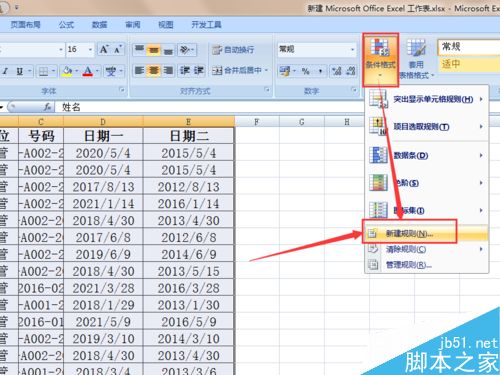The height and width of the screenshot is (375, 500).
Task: Switch to the 审阅 tab
Action: [133, 24]
